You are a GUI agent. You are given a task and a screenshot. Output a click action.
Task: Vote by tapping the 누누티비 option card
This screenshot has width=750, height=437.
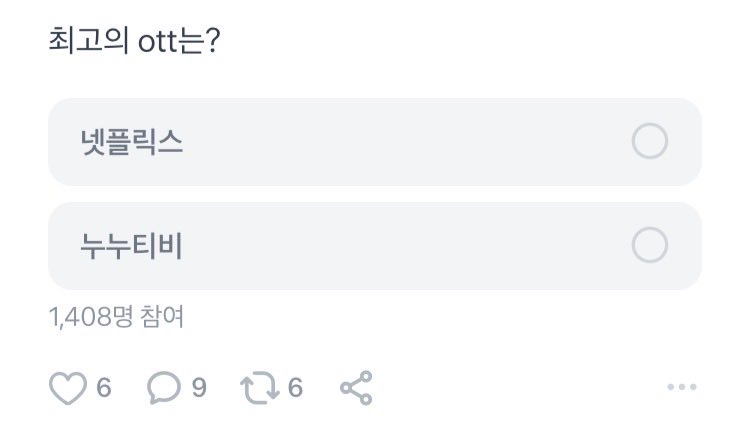[x=375, y=245]
